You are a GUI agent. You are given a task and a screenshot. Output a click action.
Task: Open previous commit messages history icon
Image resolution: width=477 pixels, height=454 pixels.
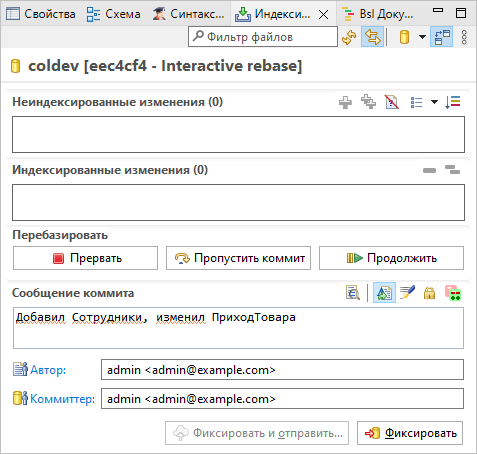pos(353,293)
